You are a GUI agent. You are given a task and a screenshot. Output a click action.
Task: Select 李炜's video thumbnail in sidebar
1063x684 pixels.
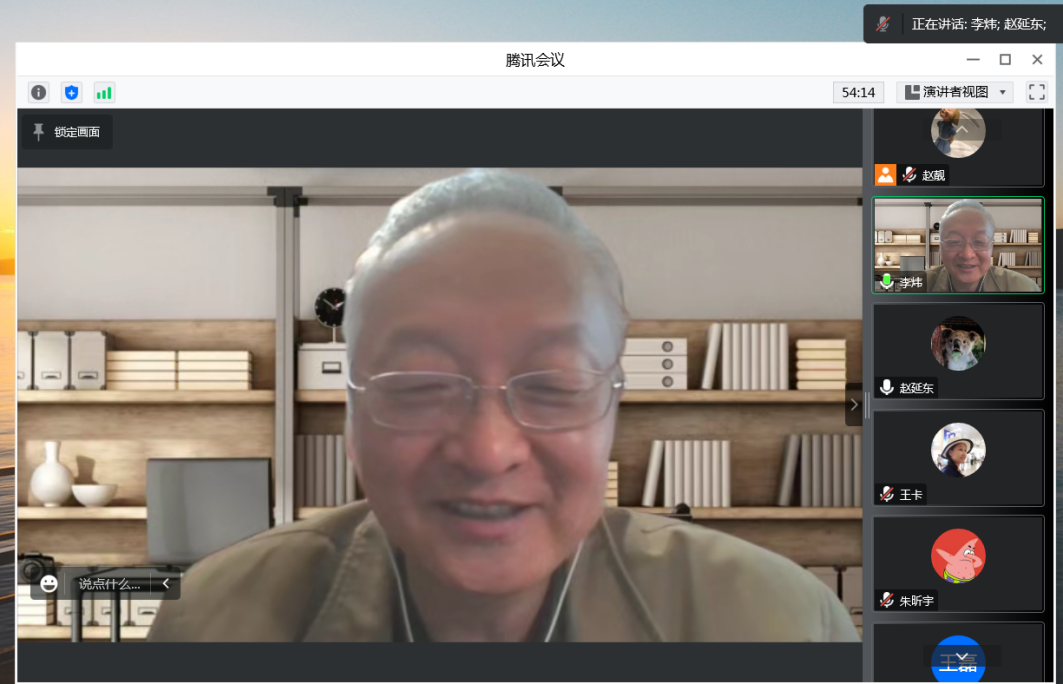(x=957, y=245)
